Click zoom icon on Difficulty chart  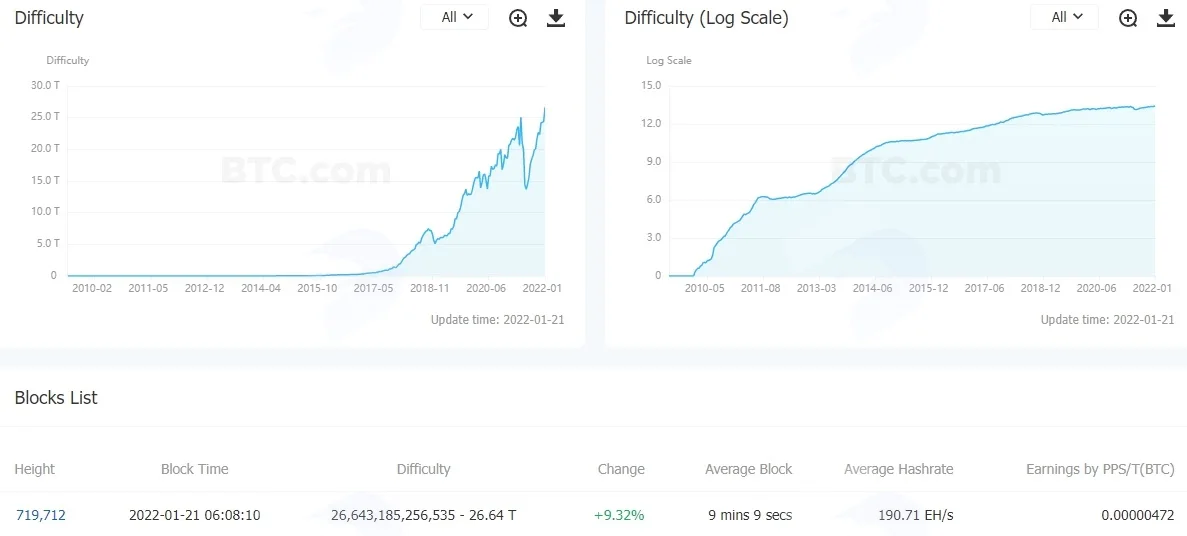pos(518,18)
